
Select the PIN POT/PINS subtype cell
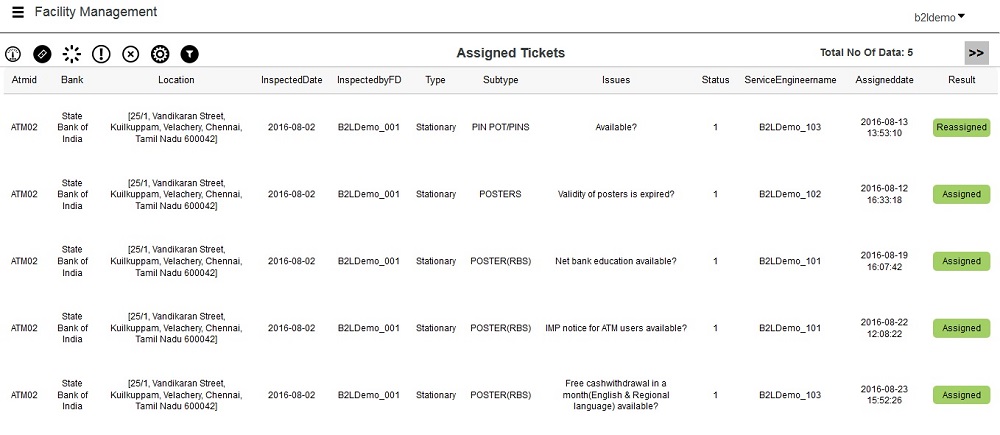click(500, 127)
